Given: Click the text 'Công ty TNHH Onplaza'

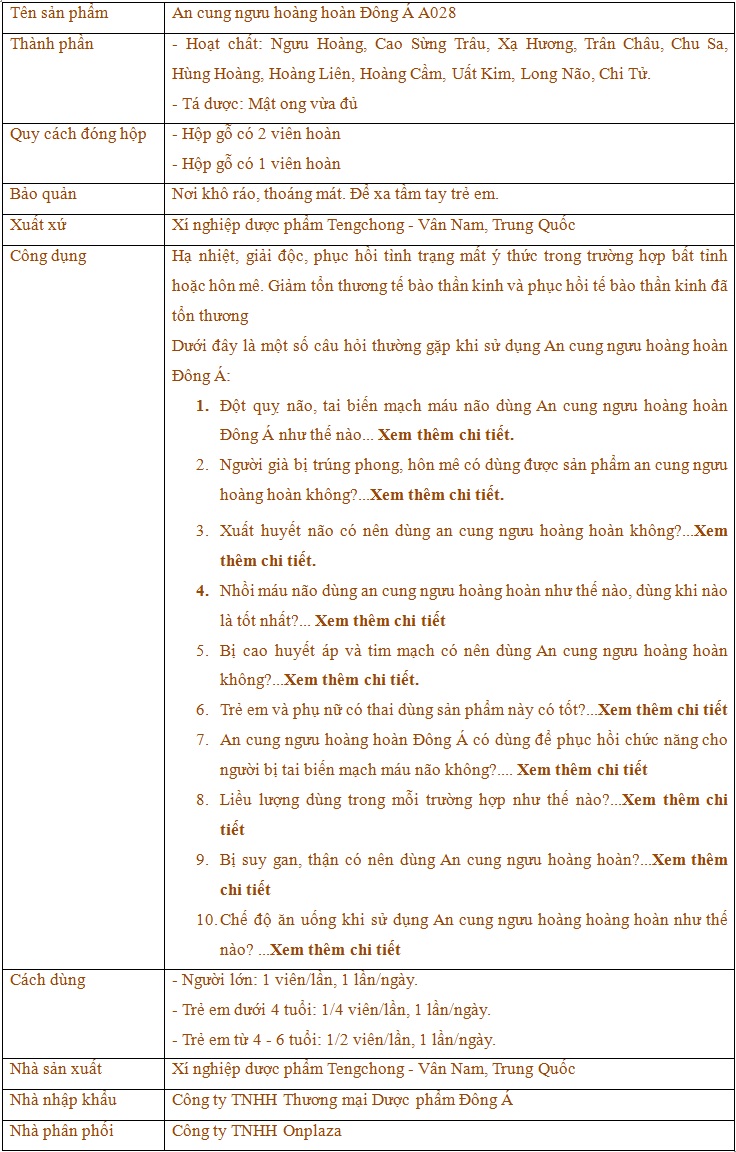Looking at the screenshot, I should 256,1131.
